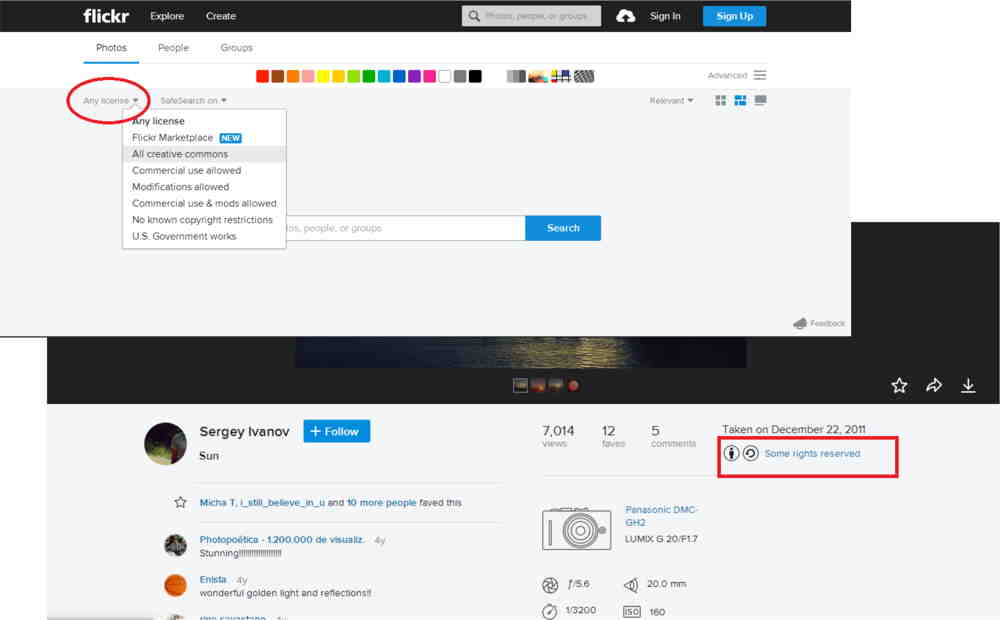Screen dimensions: 1000x620
Task: Click the Sign In link
Action: tap(665, 16)
